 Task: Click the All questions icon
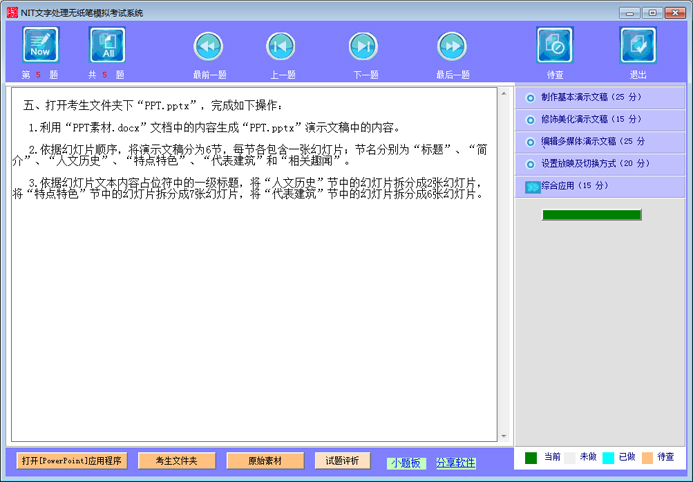(108, 46)
